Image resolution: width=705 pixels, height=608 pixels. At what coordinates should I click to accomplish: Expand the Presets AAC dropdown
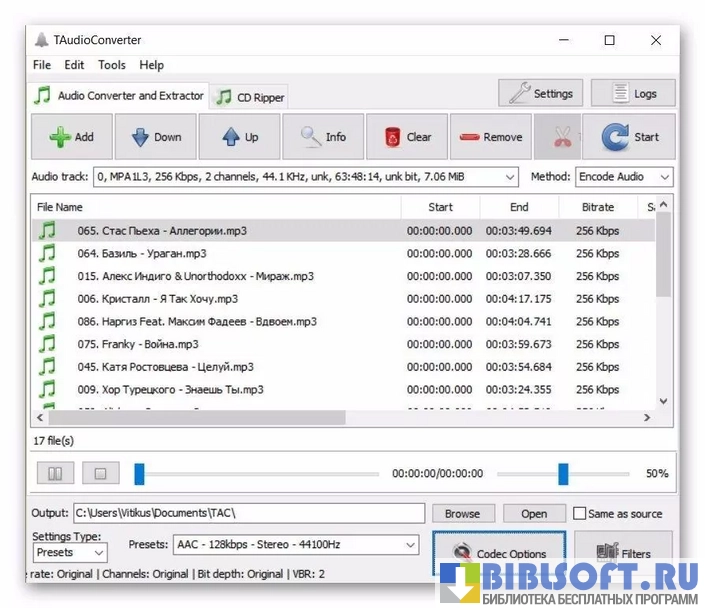tap(410, 545)
